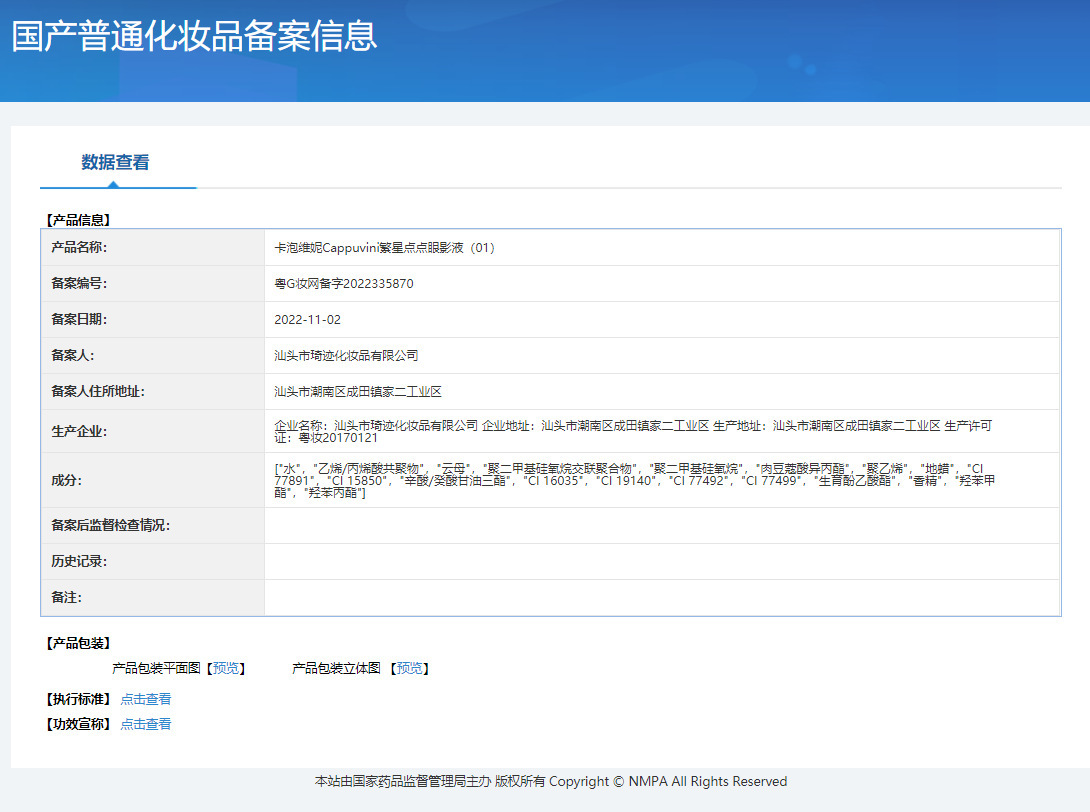Click the 【功效宣称】 label
The image size is (1090, 812).
[78, 724]
